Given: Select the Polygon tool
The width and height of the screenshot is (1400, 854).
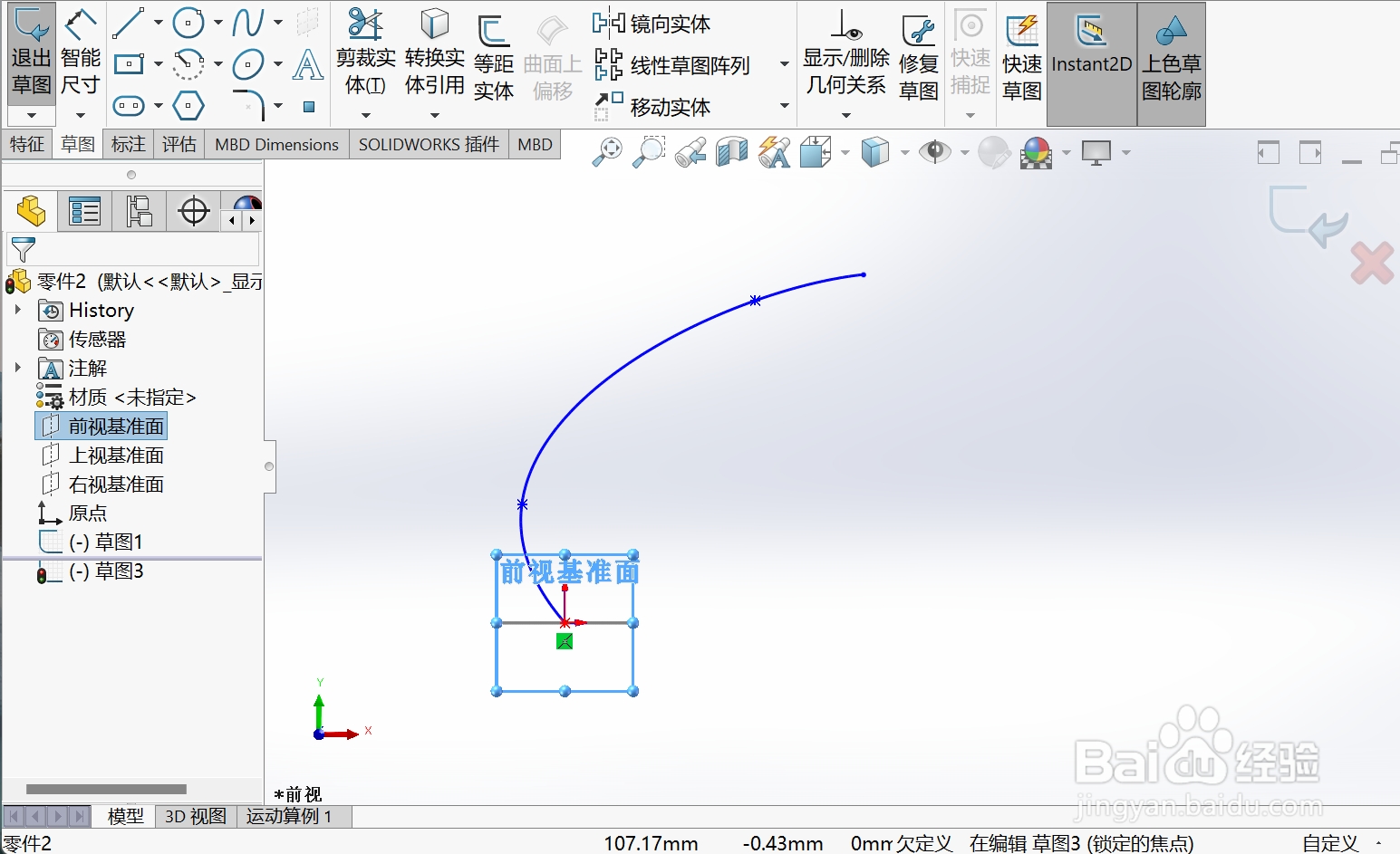Looking at the screenshot, I should pyautogui.click(x=188, y=106).
